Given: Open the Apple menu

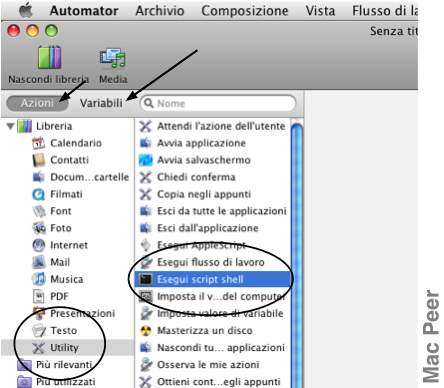Looking at the screenshot, I should click(x=26, y=11).
